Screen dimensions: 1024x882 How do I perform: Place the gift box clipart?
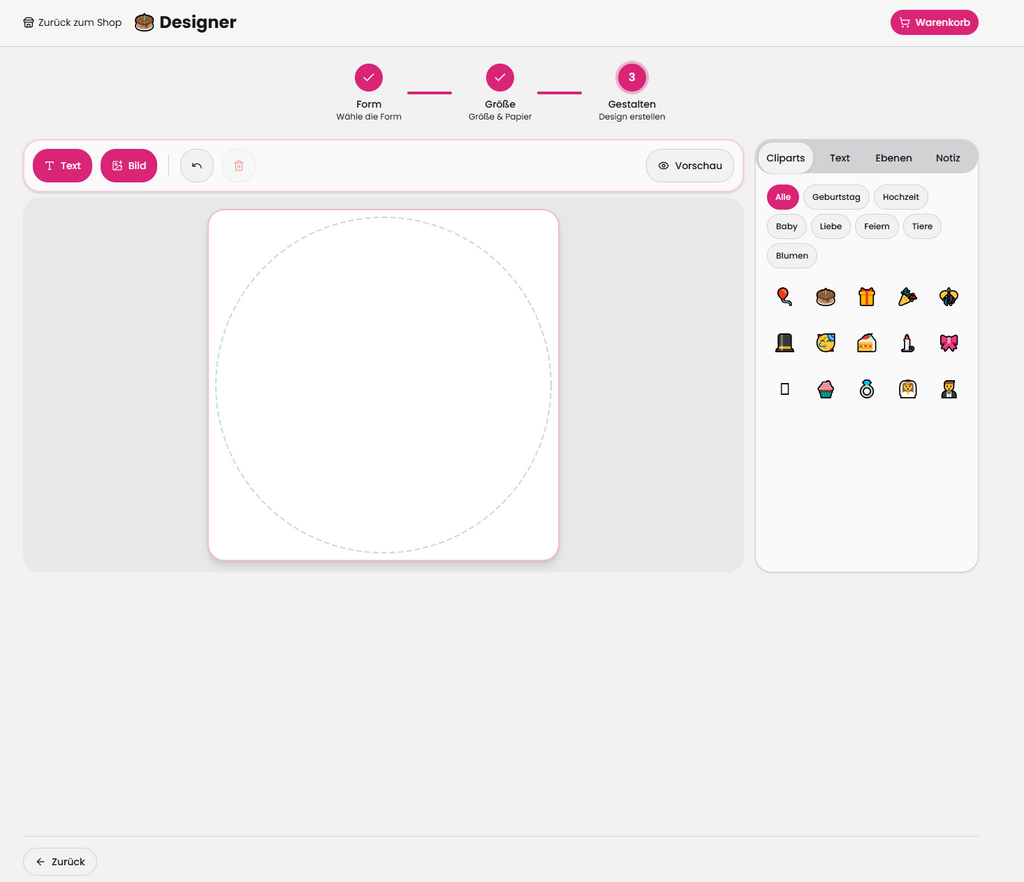click(x=866, y=297)
